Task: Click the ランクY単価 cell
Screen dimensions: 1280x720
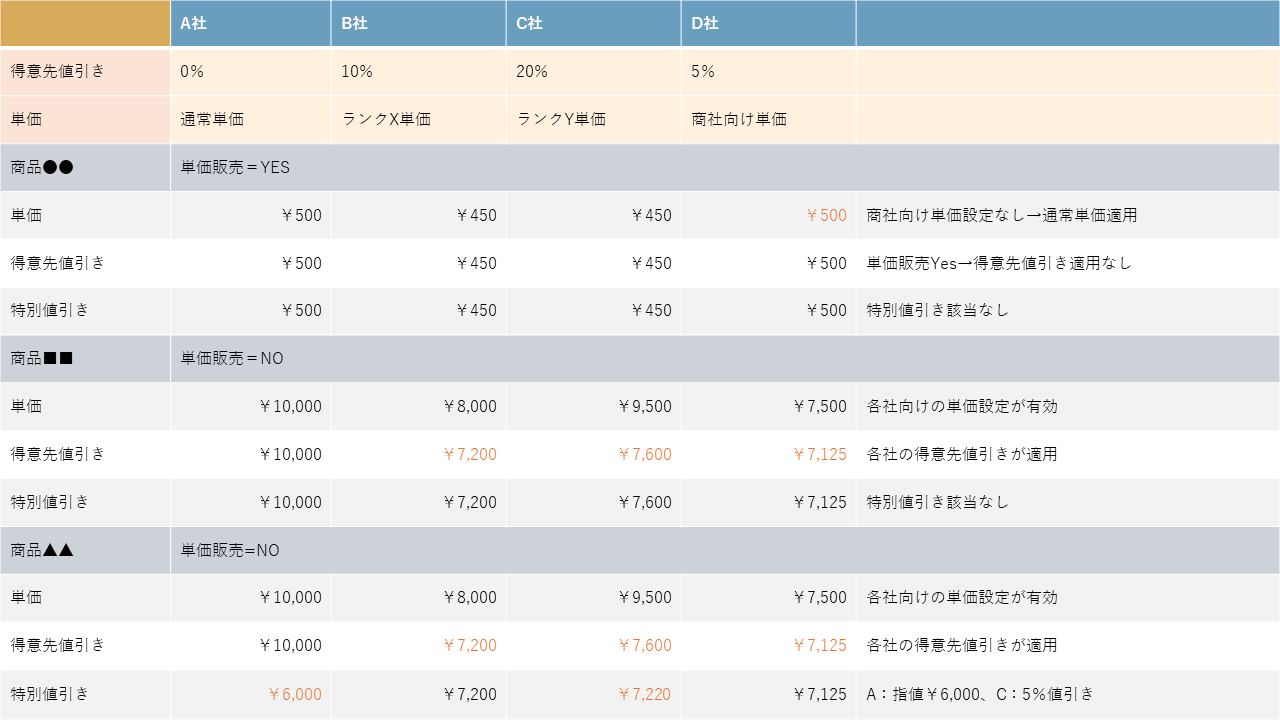Action: click(x=593, y=119)
